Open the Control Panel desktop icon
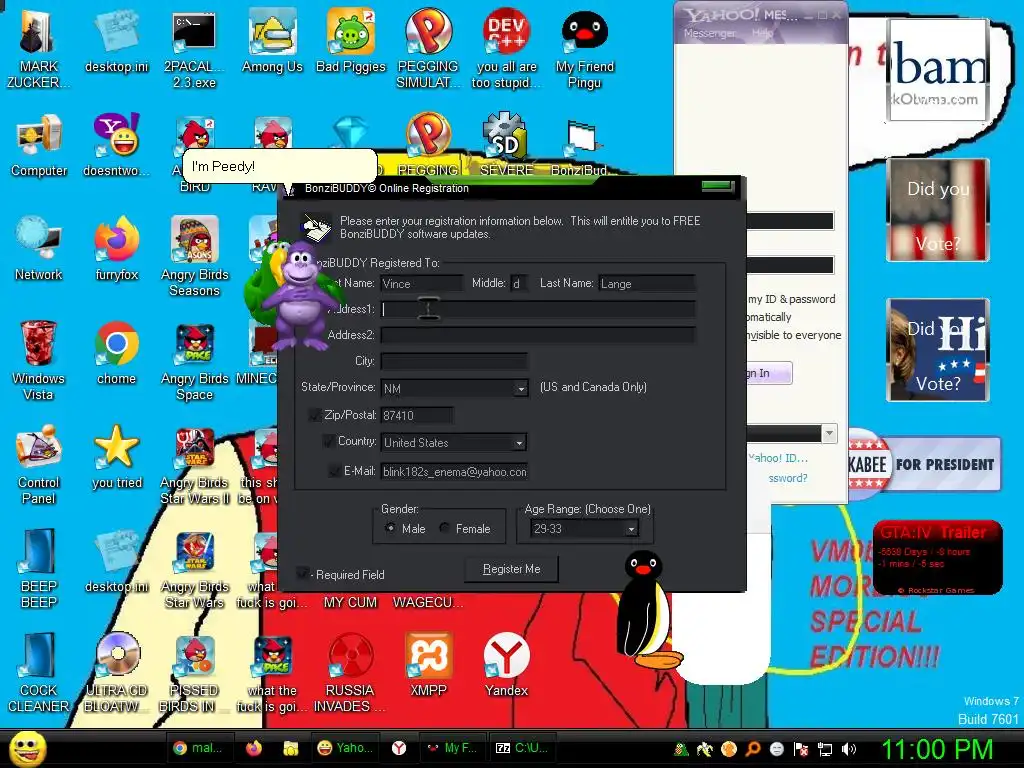This screenshot has width=1024, height=768. pyautogui.click(x=38, y=464)
